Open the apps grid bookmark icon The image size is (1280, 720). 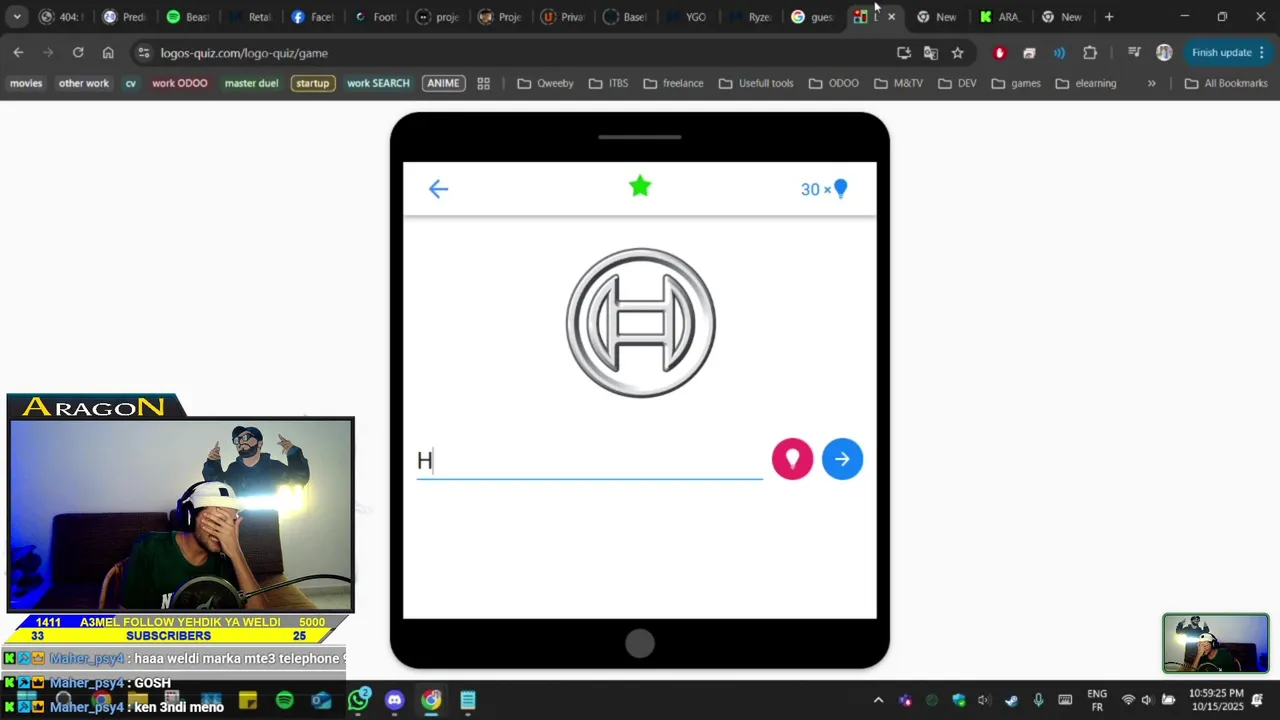point(484,83)
